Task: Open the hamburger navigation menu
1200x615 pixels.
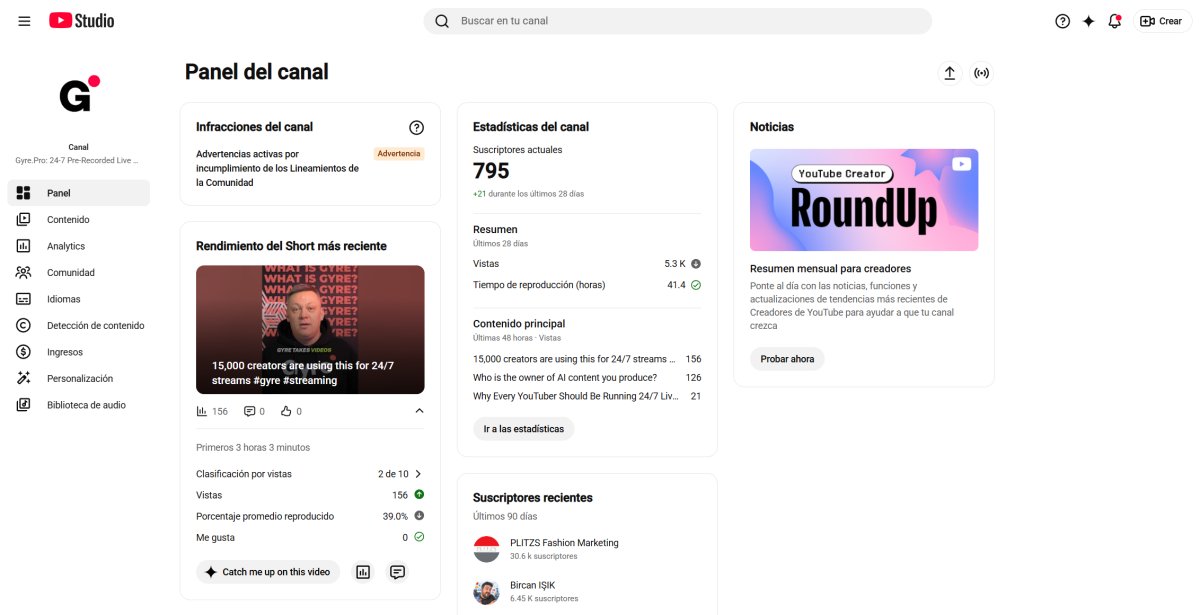Action: tap(24, 21)
